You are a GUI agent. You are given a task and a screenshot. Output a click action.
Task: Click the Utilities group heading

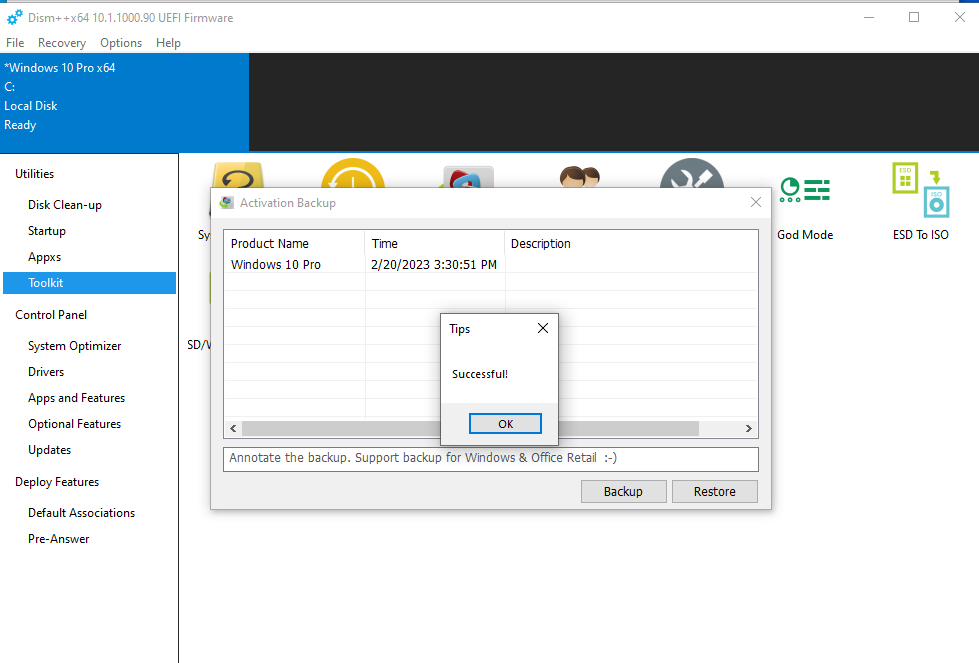pyautogui.click(x=34, y=174)
